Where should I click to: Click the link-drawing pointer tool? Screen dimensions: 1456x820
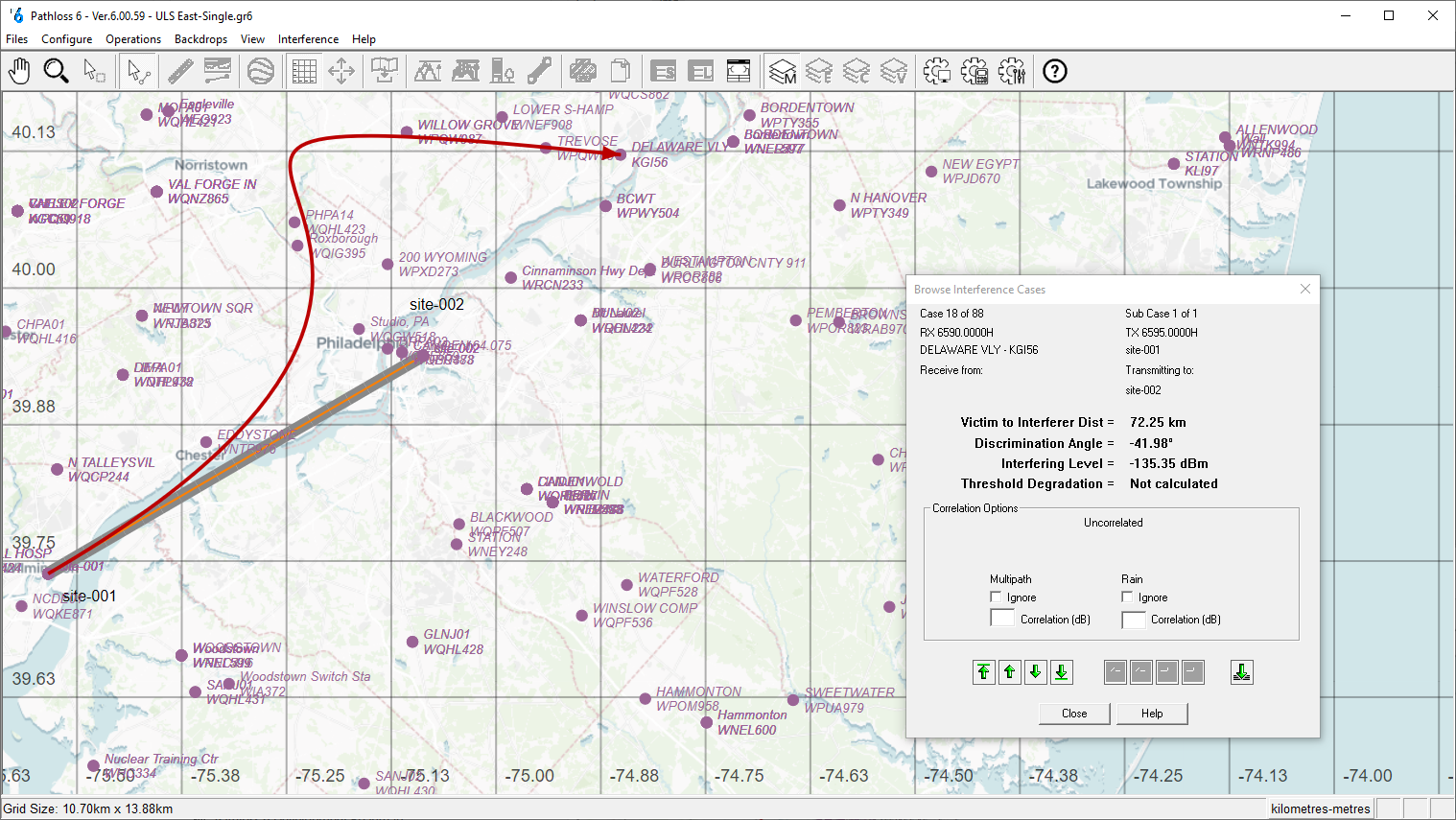tap(138, 71)
